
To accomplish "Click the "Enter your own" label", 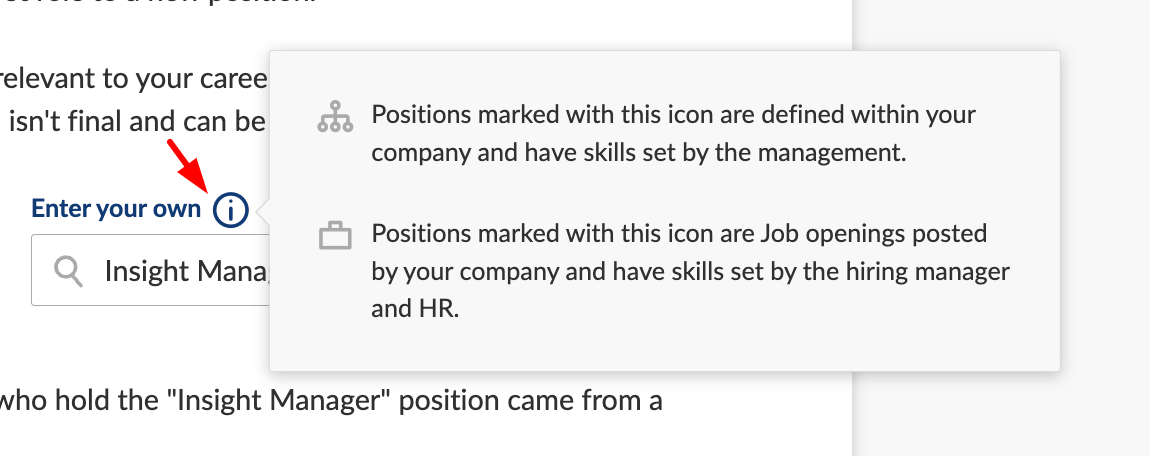I will 116,209.
